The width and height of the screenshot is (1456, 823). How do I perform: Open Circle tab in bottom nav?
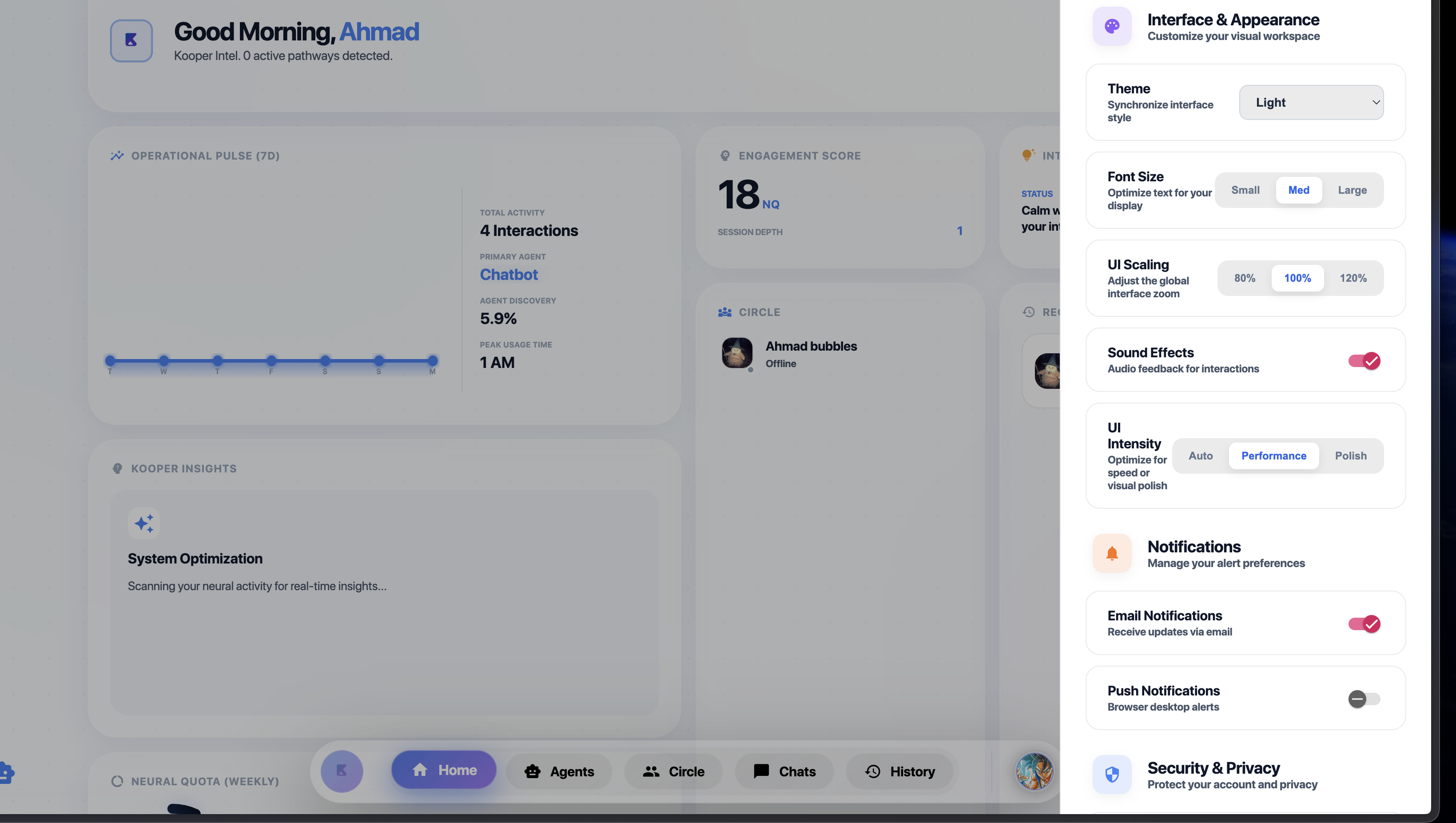point(673,771)
